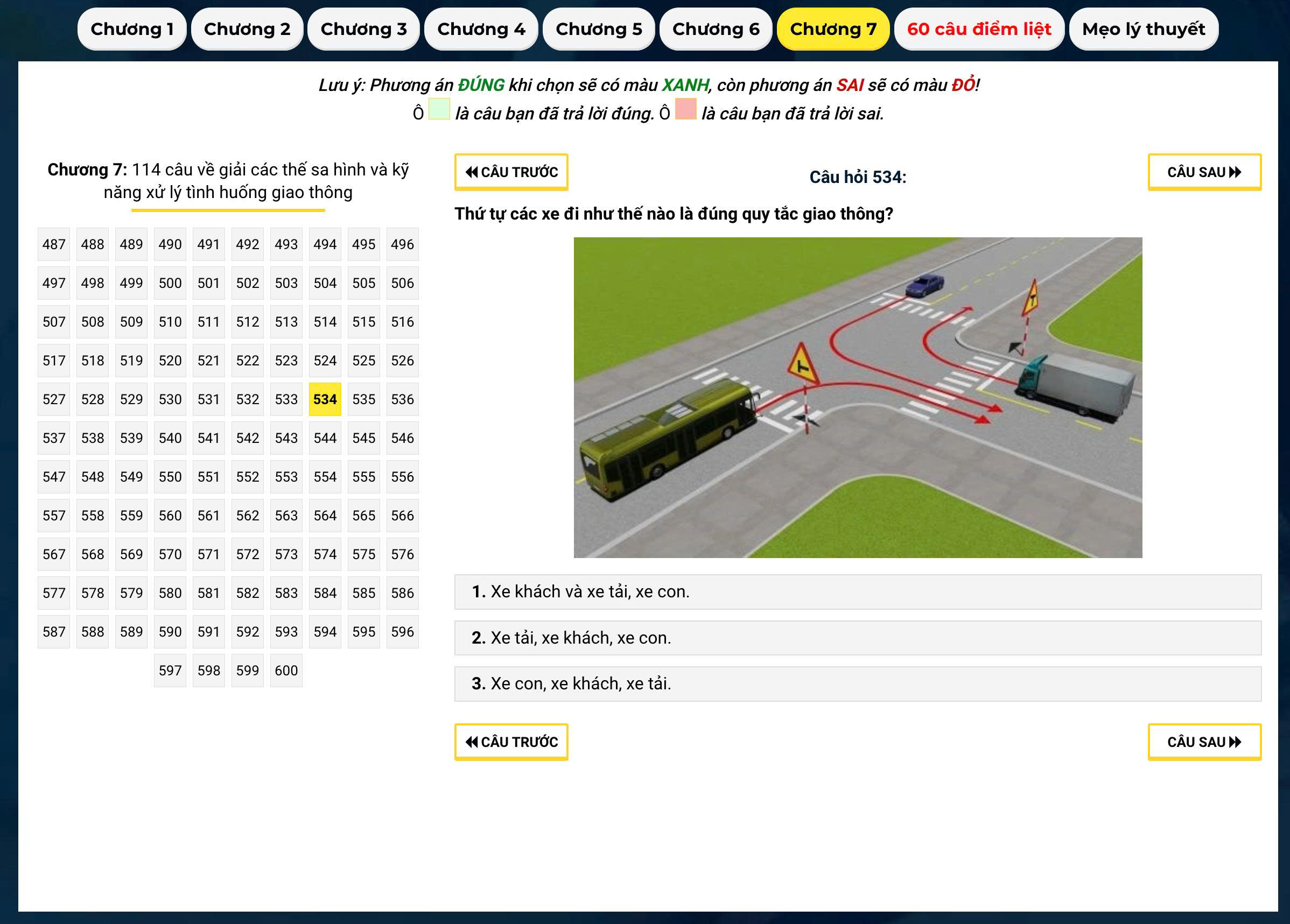Image resolution: width=1290 pixels, height=924 pixels.
Task: Click the top CÂU SAU button
Action: [x=1204, y=172]
